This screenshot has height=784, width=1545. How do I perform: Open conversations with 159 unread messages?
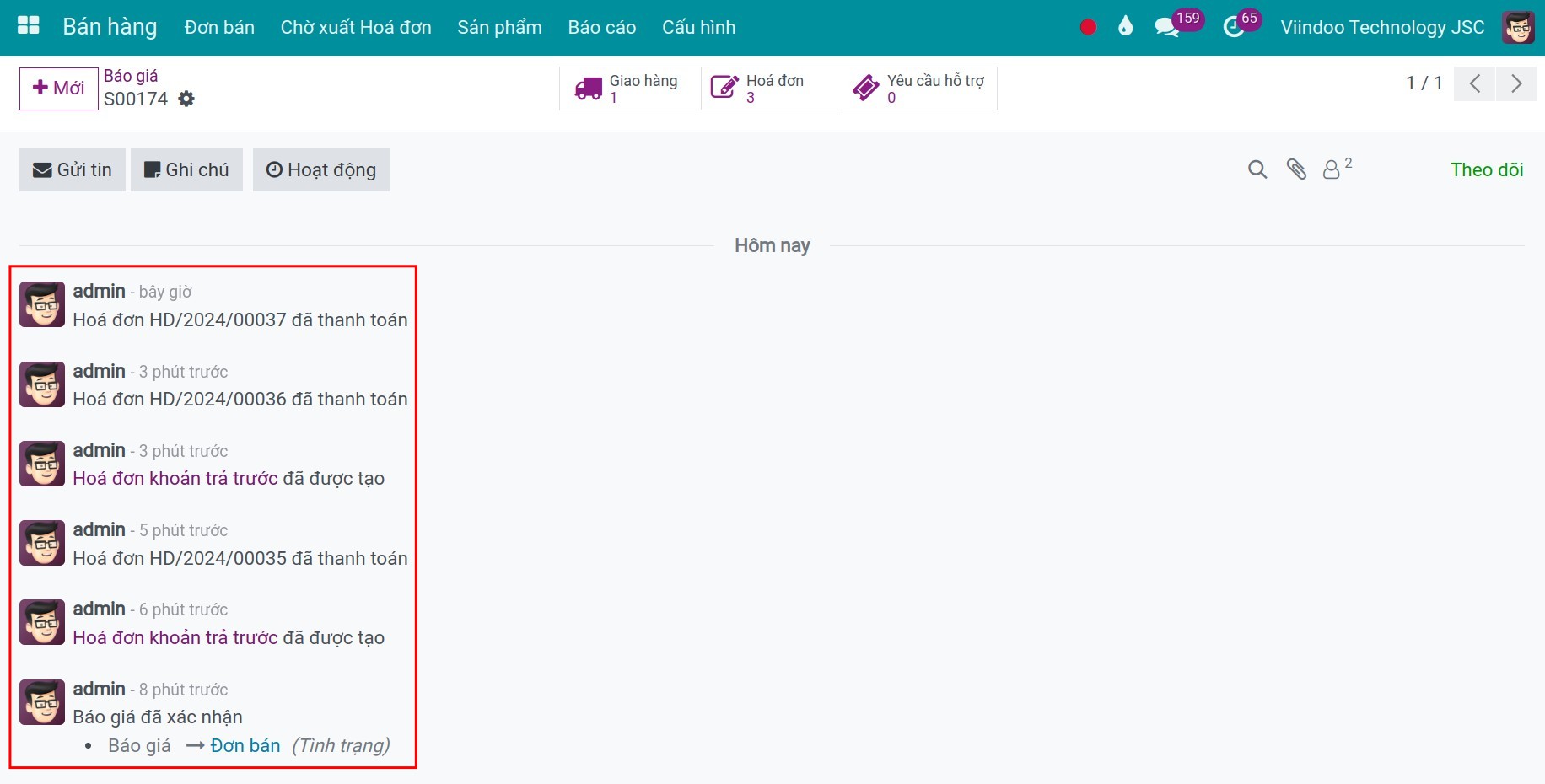point(1167,27)
